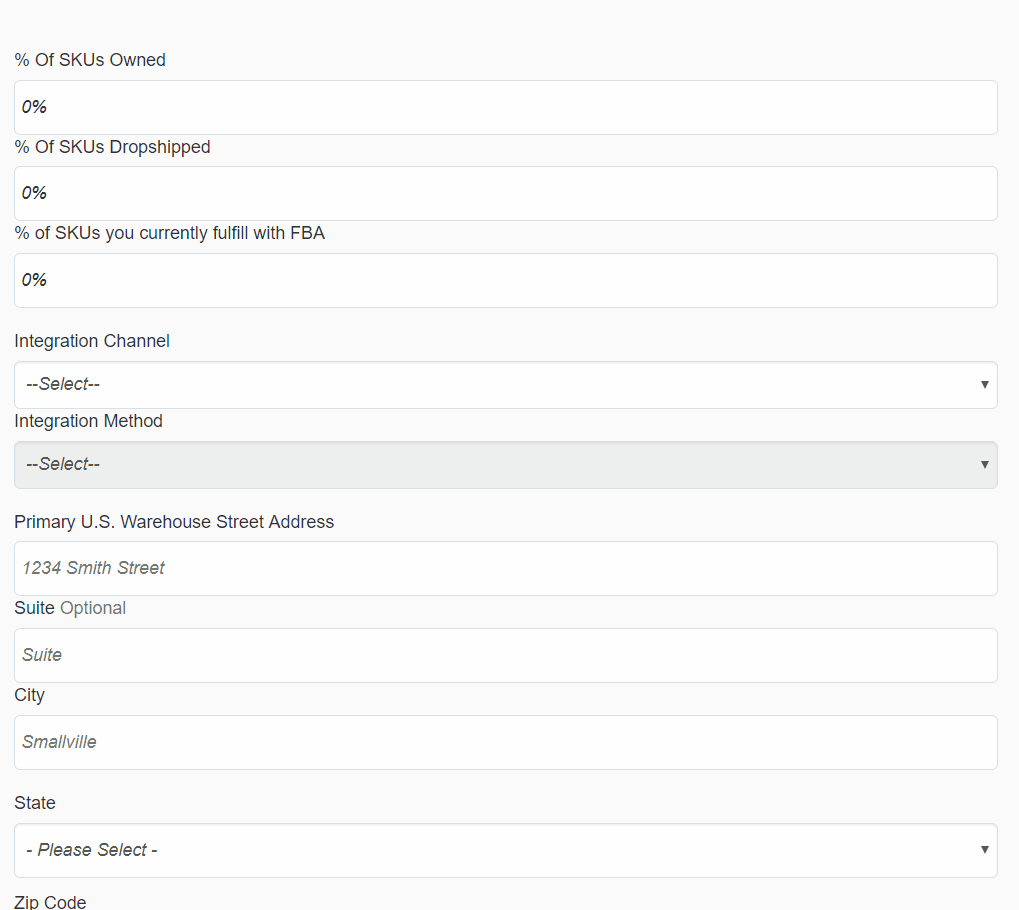The width and height of the screenshot is (1019, 910).
Task: Click the Suite optional input field
Action: click(x=506, y=655)
